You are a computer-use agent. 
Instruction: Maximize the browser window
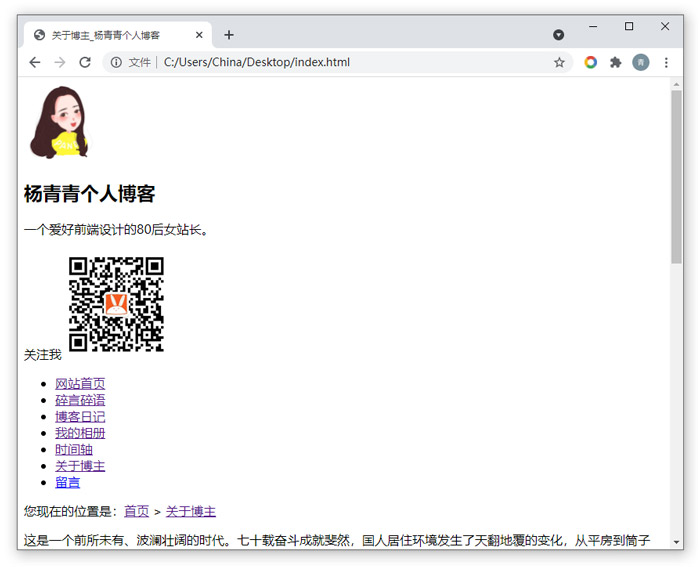pos(629,27)
